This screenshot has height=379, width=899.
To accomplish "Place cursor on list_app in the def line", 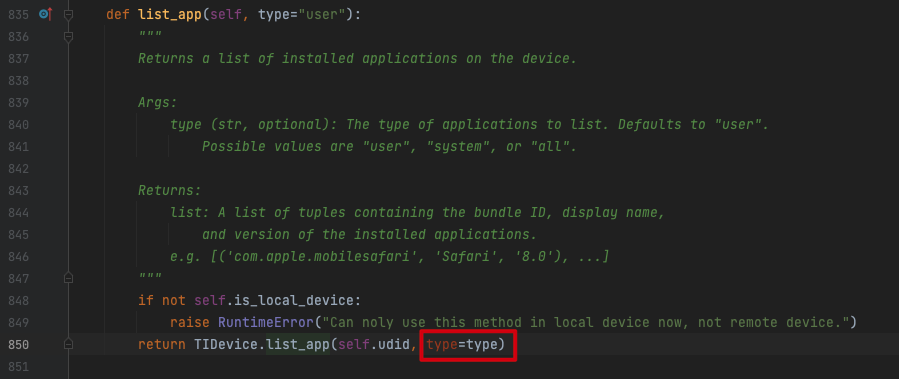I will [x=170, y=14].
